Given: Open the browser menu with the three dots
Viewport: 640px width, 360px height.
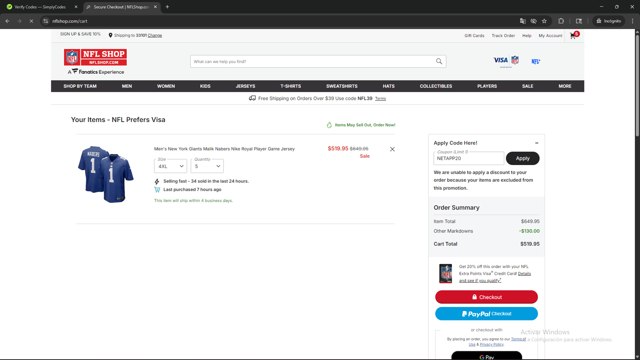Looking at the screenshot, I should tap(632, 21).
